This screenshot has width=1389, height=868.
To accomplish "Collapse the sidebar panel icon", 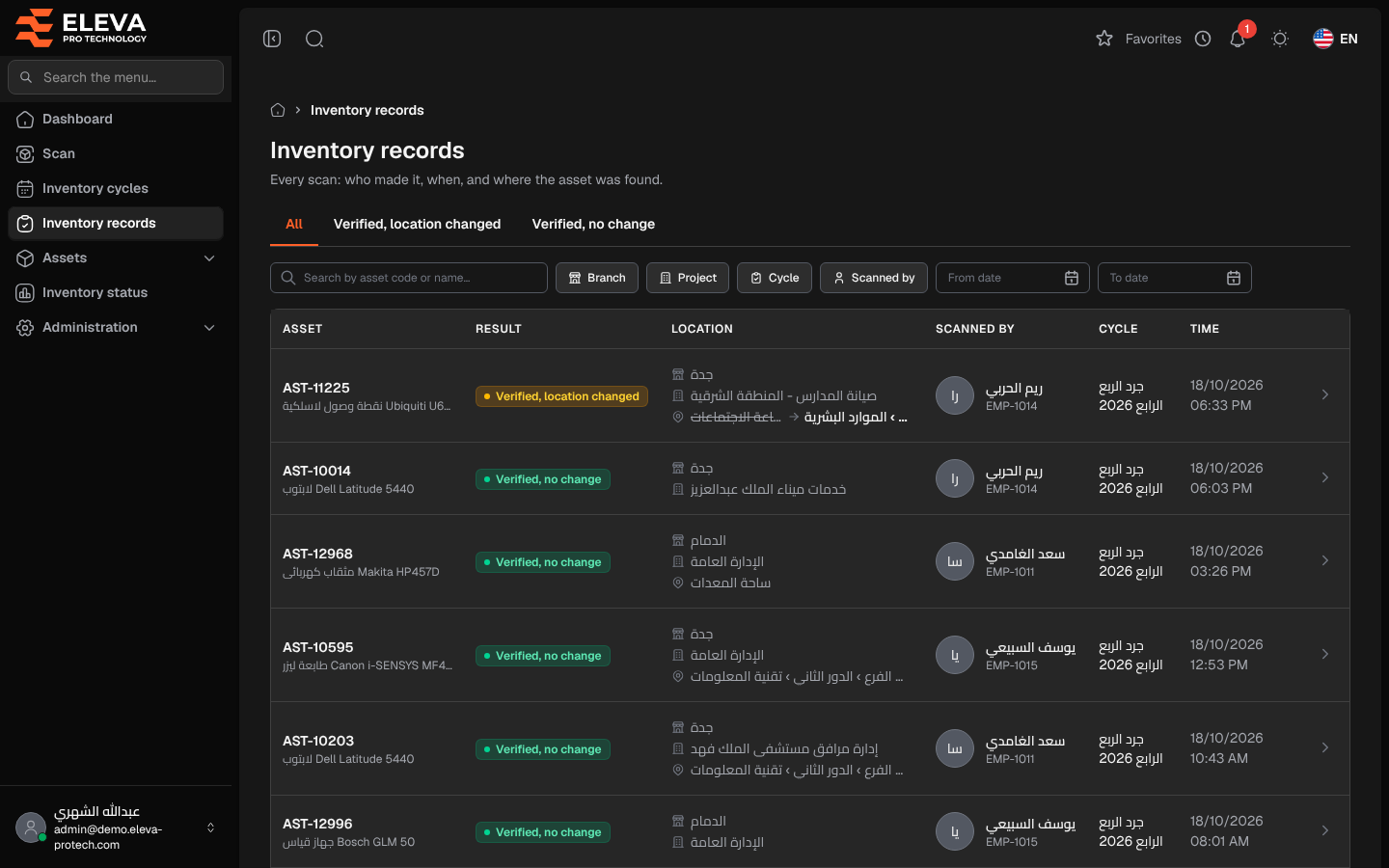I will 272,39.
